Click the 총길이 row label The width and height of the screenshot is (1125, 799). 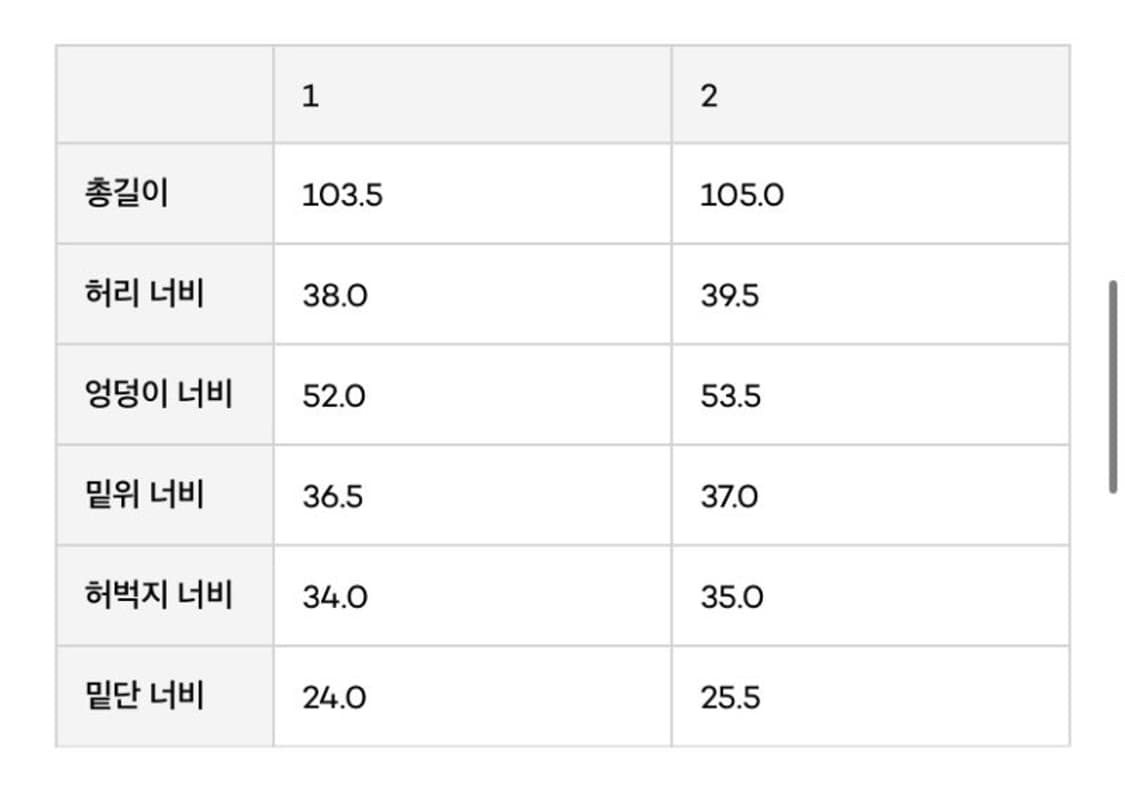tap(127, 194)
